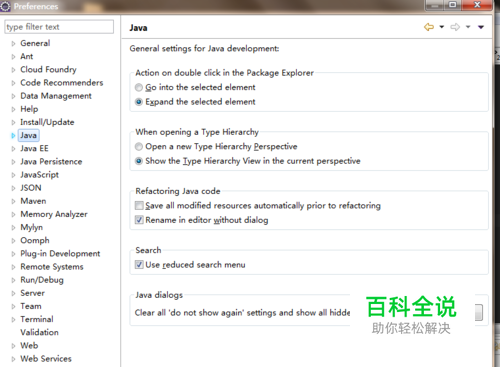The width and height of the screenshot is (500, 367).
Task: Close the Preferences window
Action: pyautogui.click(x=477, y=5)
